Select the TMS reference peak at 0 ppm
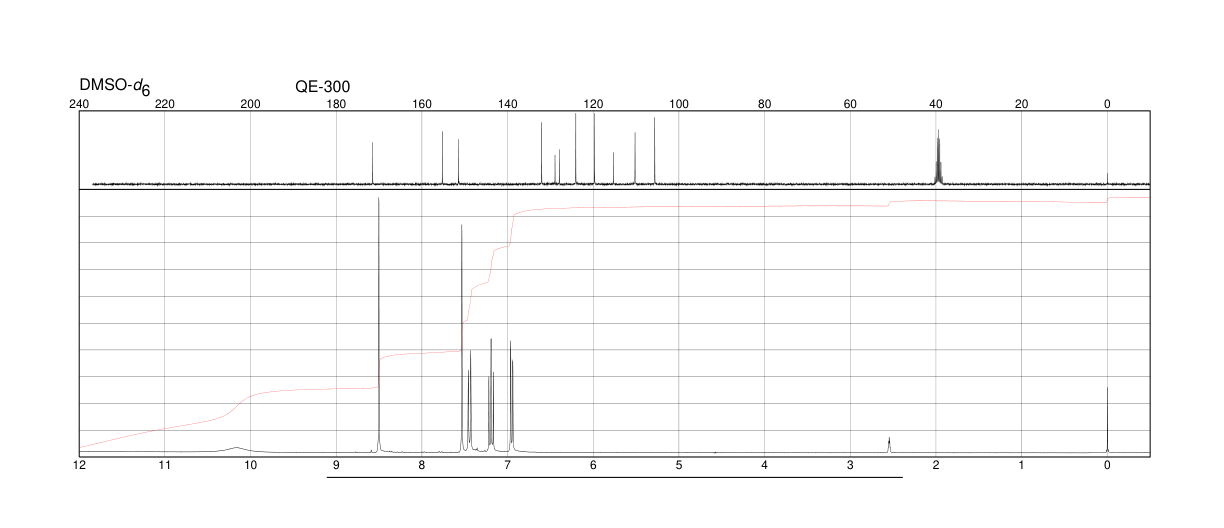The image size is (1224, 528). (x=1107, y=419)
